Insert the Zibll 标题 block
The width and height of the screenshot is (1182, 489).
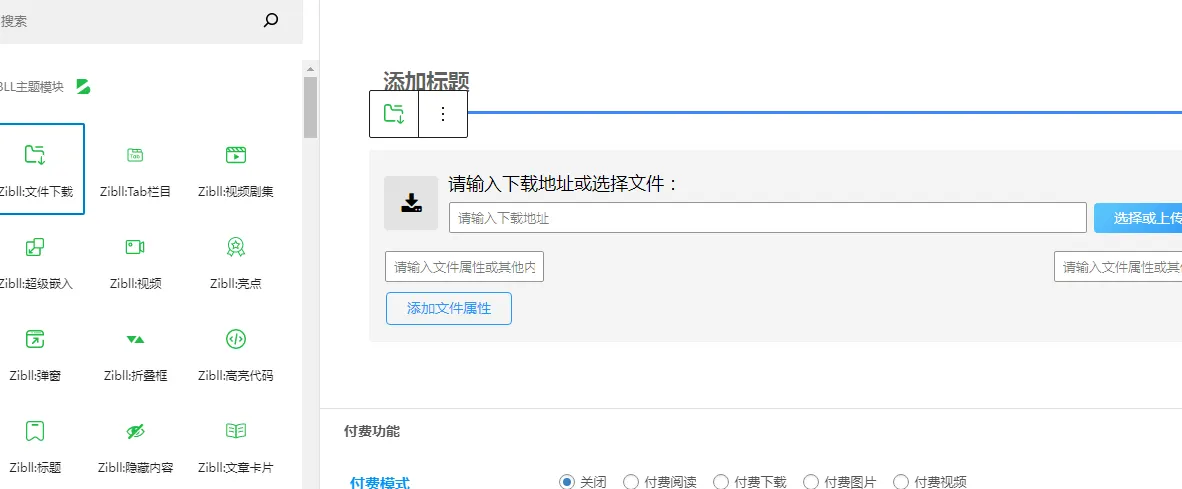(35, 445)
